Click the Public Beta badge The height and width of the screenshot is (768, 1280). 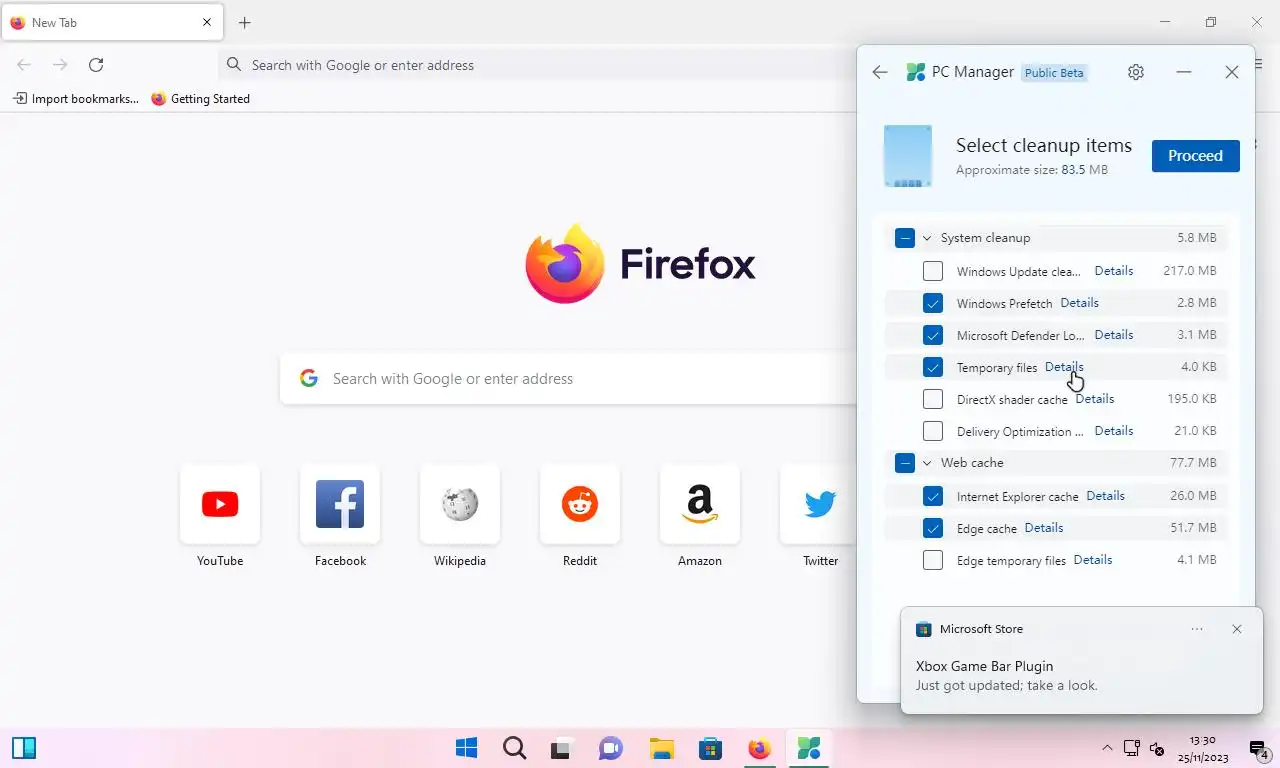pyautogui.click(x=1054, y=73)
